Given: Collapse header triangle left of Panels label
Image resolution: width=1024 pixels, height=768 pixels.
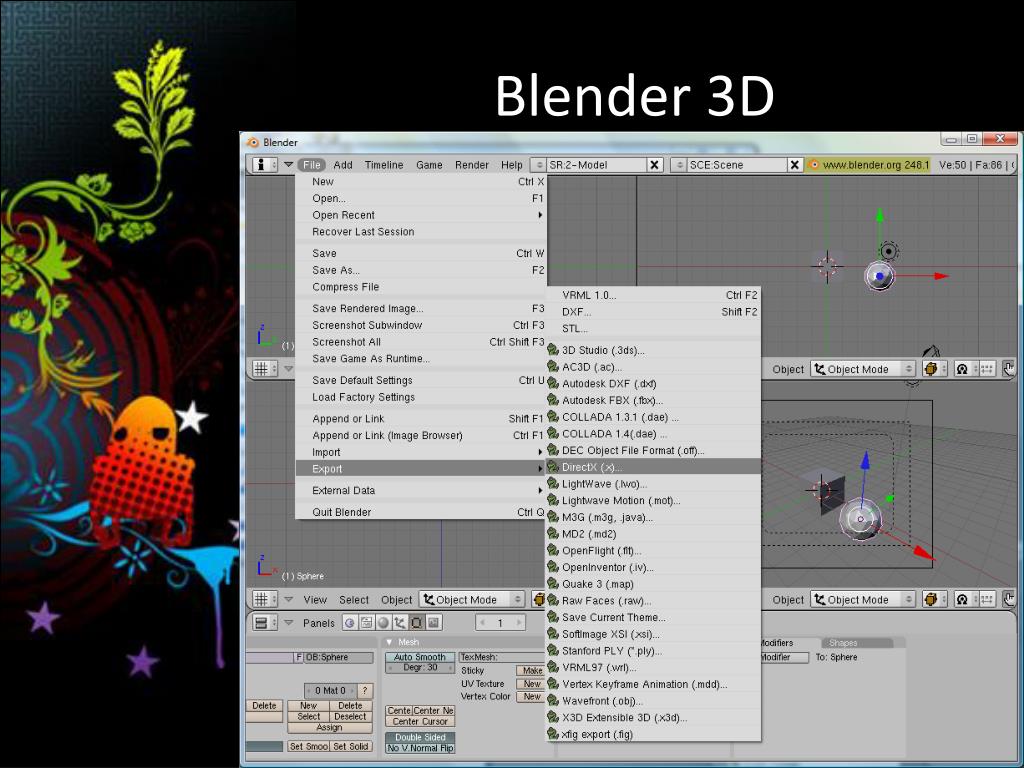Looking at the screenshot, I should pos(288,622).
